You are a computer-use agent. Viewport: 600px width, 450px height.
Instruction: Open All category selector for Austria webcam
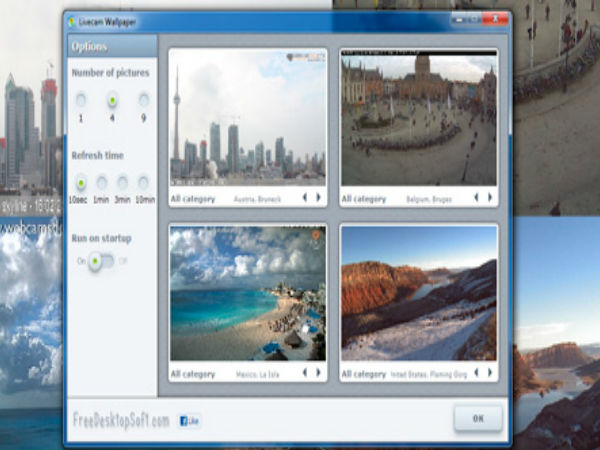[193, 199]
